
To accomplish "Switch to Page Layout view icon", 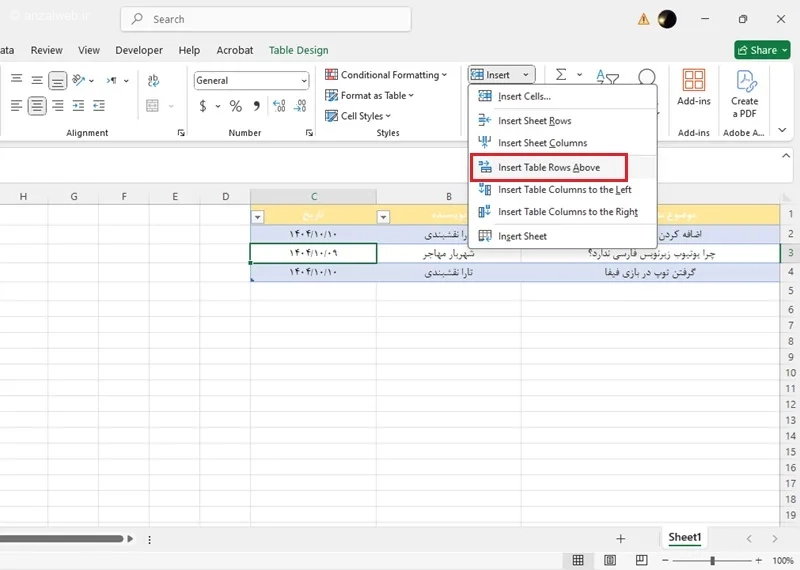I will pos(610,560).
